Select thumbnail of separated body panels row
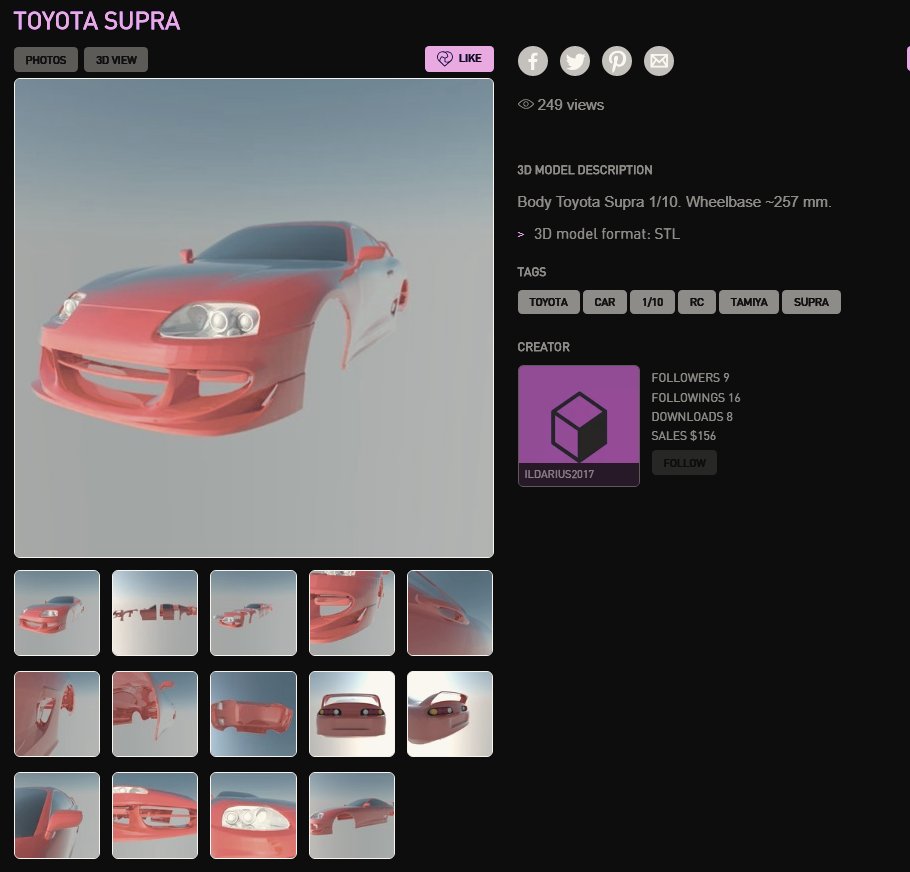910x872 pixels. [155, 613]
